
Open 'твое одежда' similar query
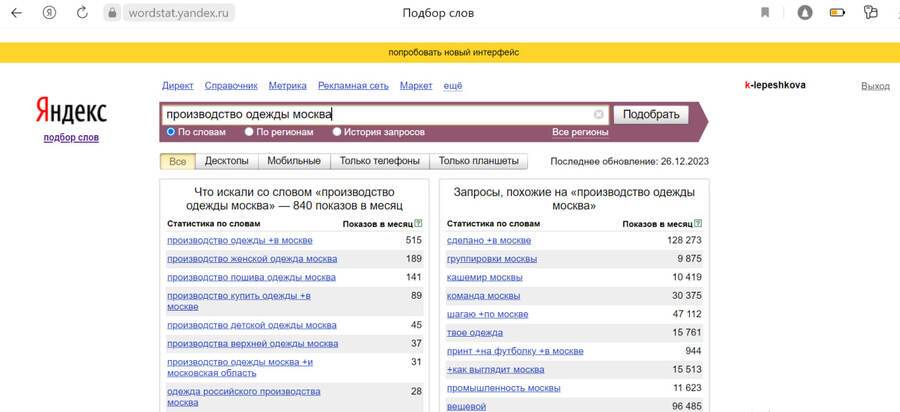pos(475,333)
